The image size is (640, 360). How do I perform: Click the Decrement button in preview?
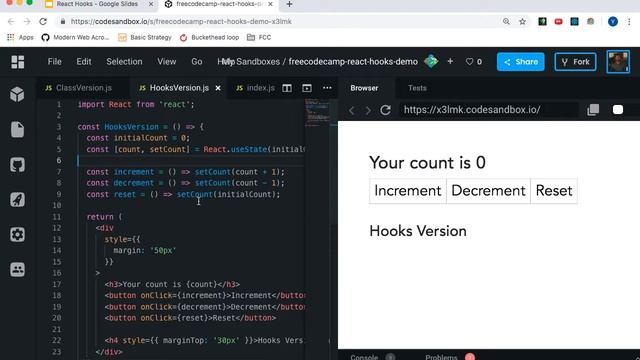(x=488, y=191)
